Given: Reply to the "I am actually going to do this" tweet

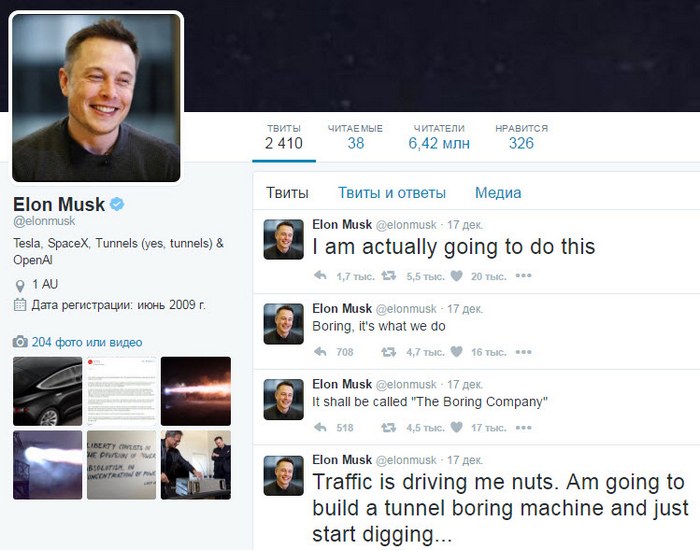Looking at the screenshot, I should [320, 275].
